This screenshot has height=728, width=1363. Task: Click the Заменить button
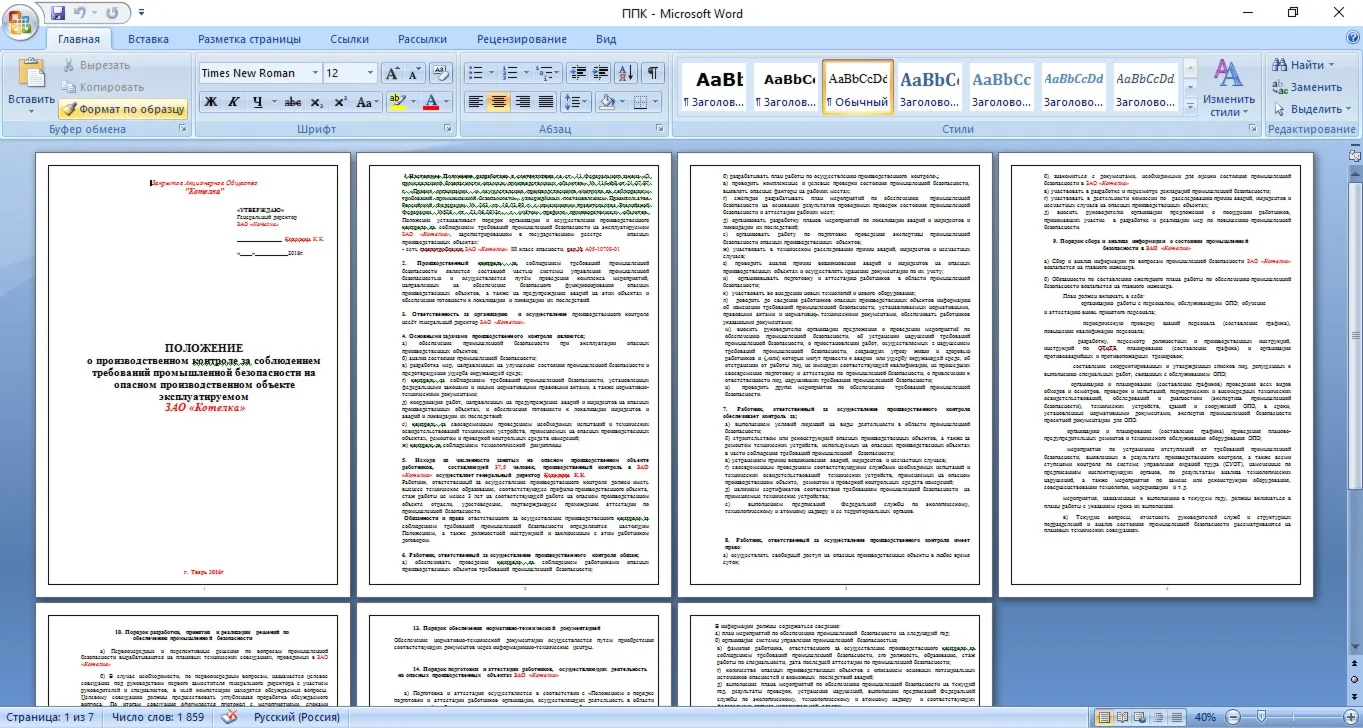tap(1307, 87)
